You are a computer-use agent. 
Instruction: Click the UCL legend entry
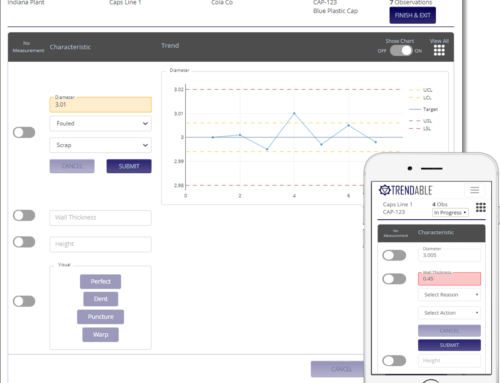(x=421, y=90)
